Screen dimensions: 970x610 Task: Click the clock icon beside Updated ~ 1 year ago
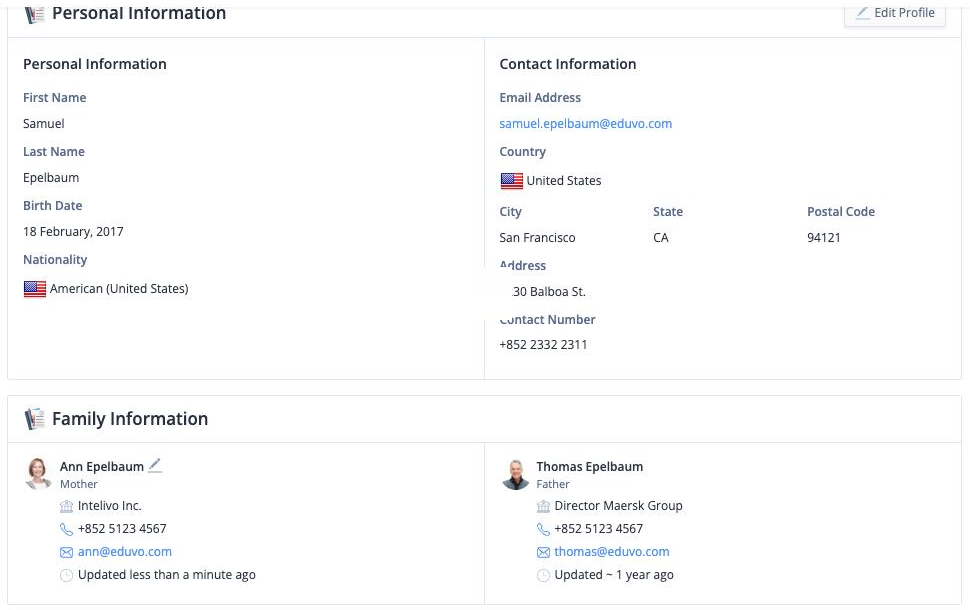tap(543, 575)
